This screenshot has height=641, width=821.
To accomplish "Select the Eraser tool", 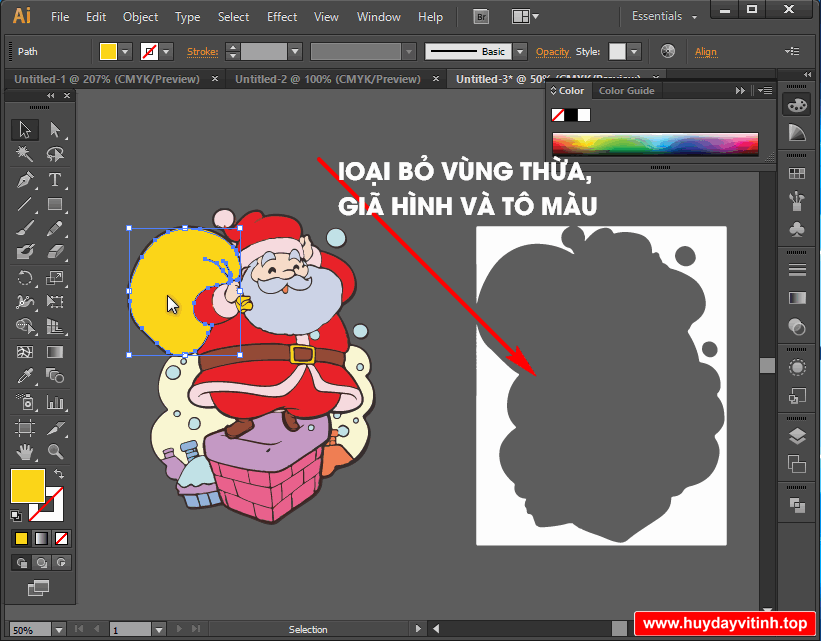I will (x=55, y=252).
